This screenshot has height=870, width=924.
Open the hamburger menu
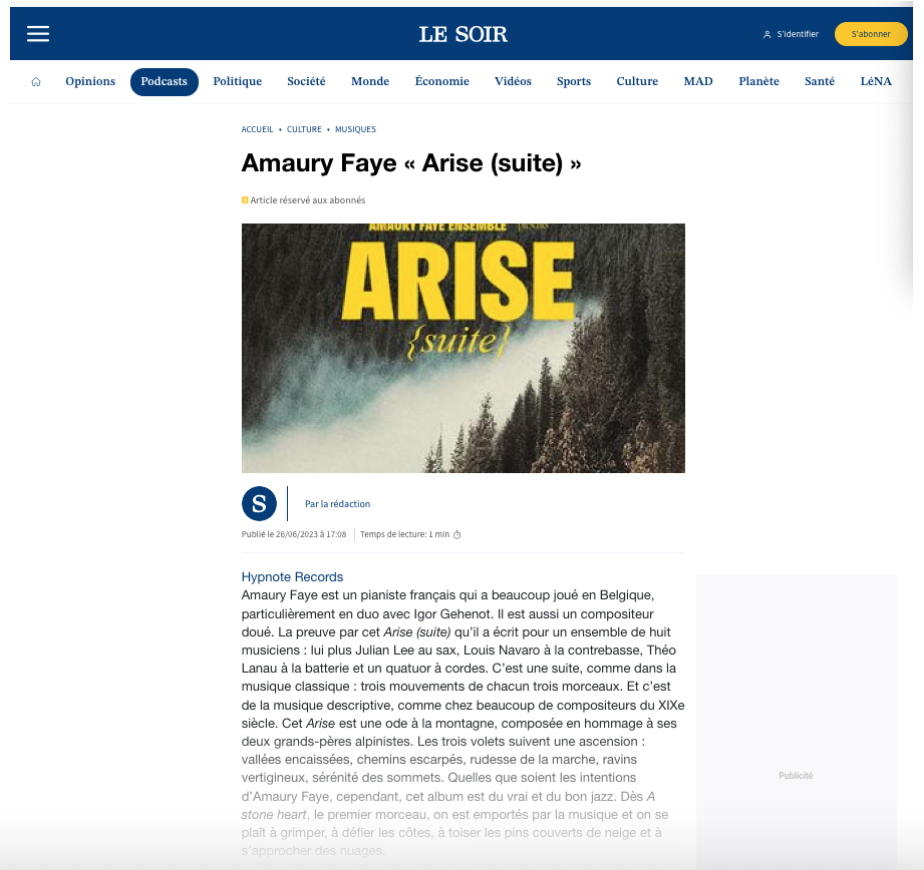38,34
